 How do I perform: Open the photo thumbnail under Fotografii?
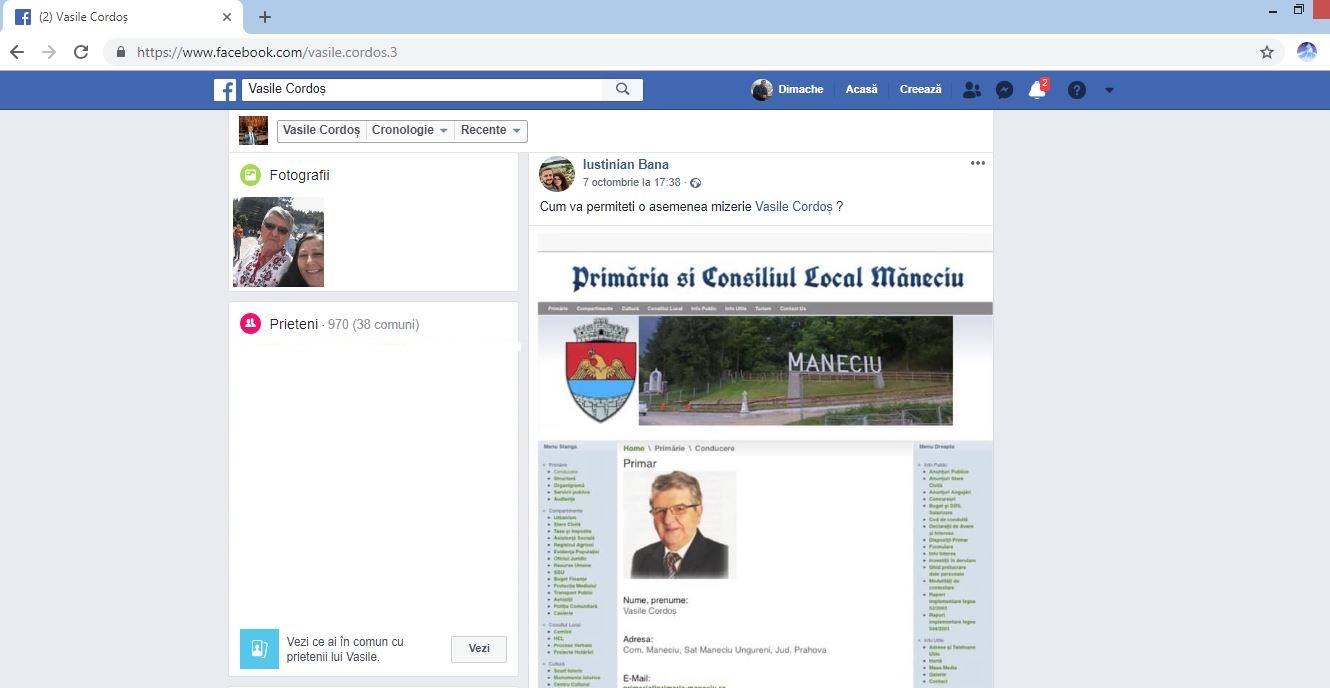coord(278,242)
